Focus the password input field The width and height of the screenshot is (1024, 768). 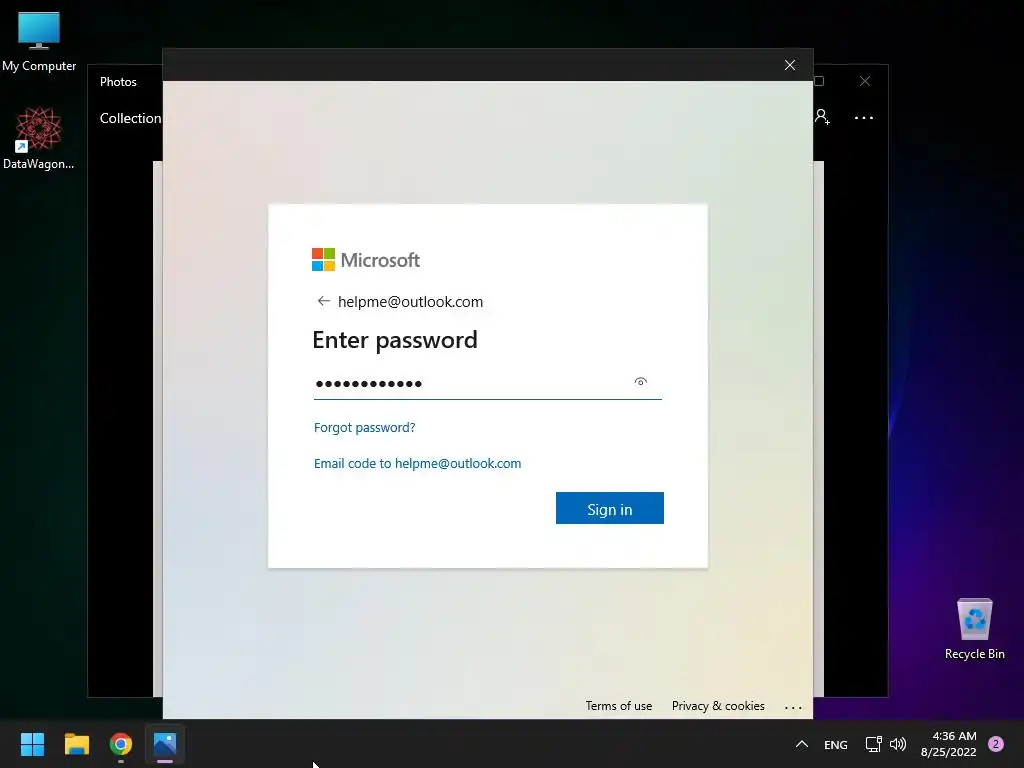(x=487, y=383)
